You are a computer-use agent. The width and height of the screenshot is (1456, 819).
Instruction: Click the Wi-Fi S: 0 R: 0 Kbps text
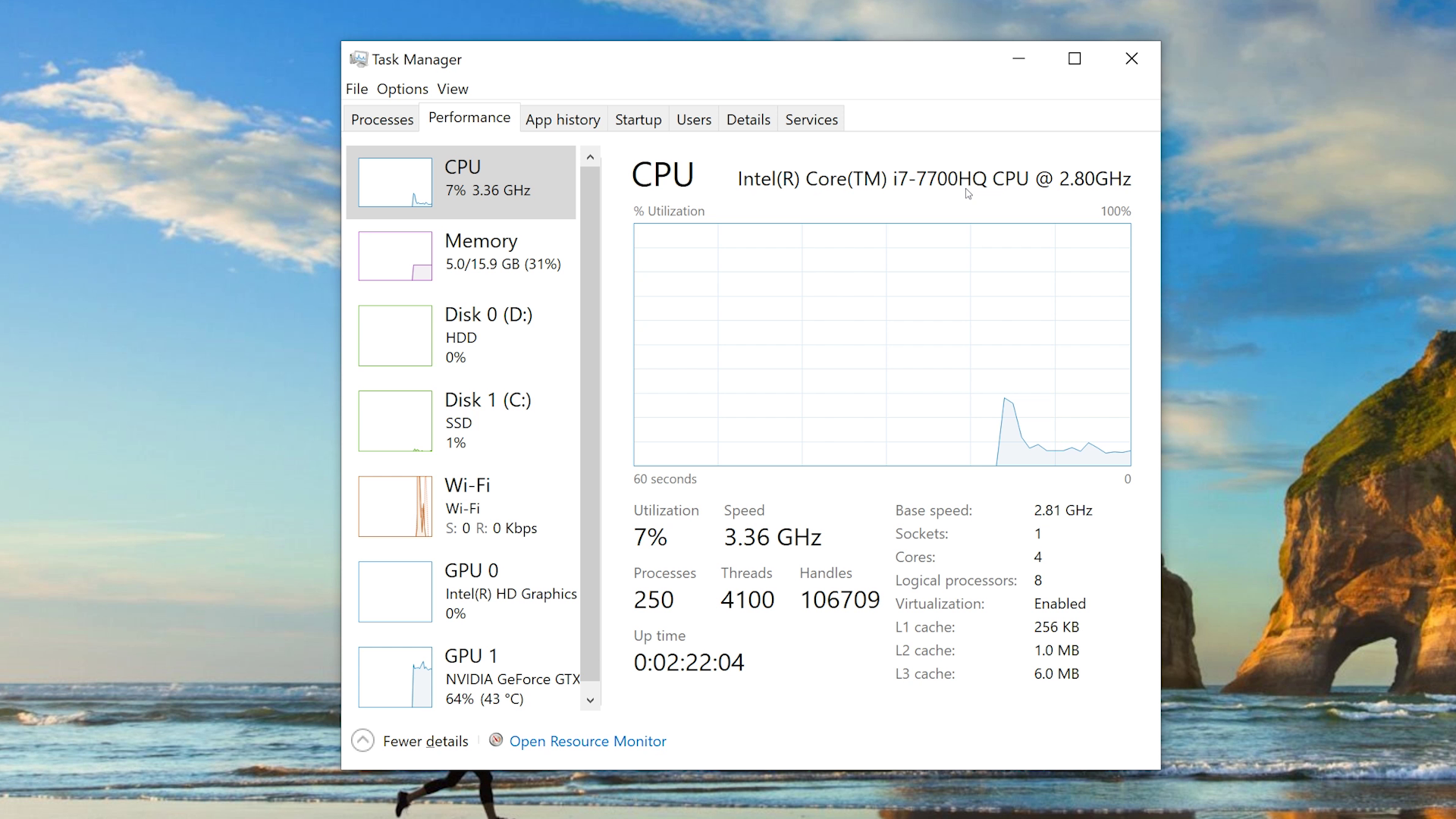(491, 528)
